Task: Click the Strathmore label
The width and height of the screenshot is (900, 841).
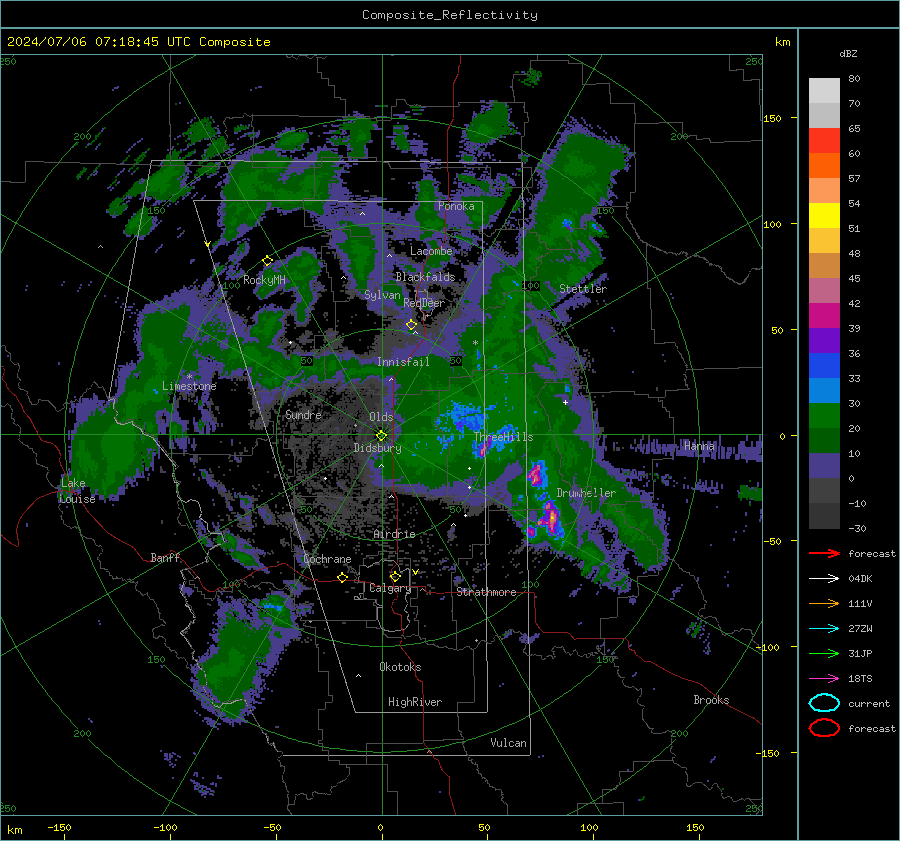Action: click(486, 592)
